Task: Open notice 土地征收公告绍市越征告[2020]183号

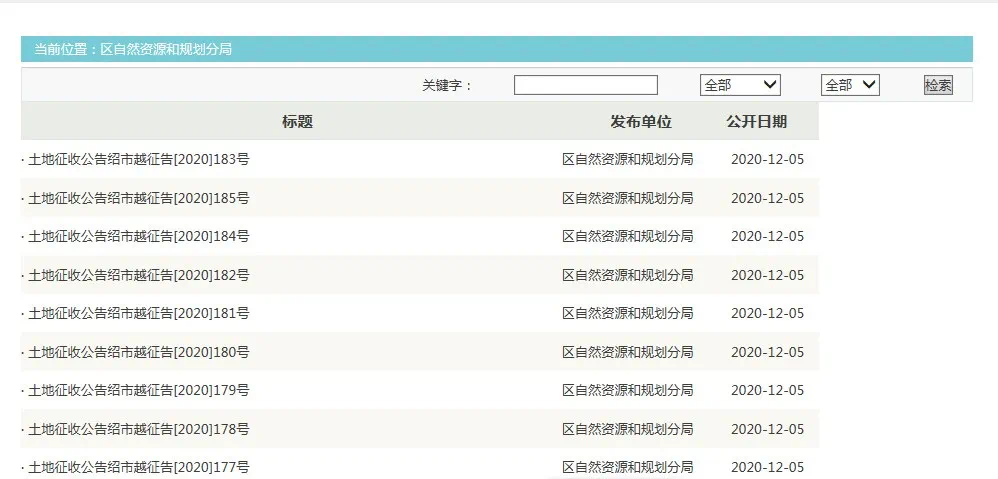Action: click(139, 159)
